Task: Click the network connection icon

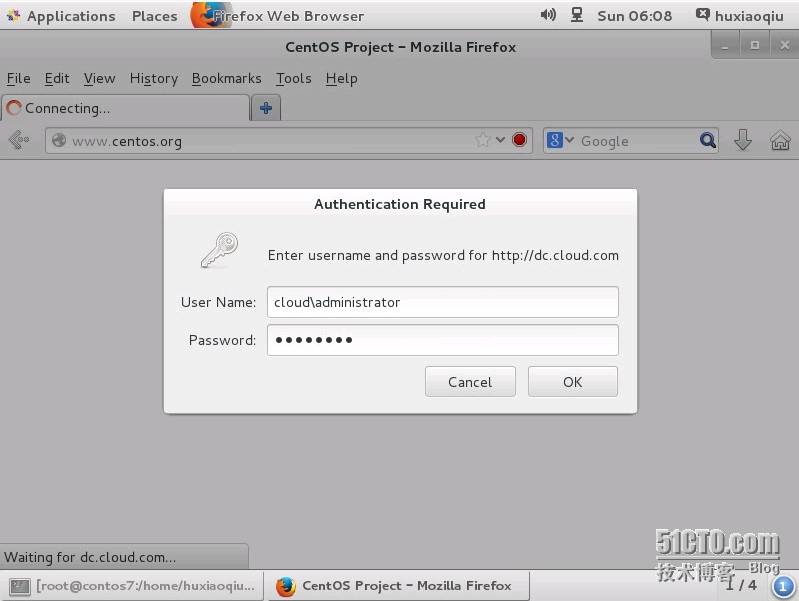Action: [x=576, y=15]
